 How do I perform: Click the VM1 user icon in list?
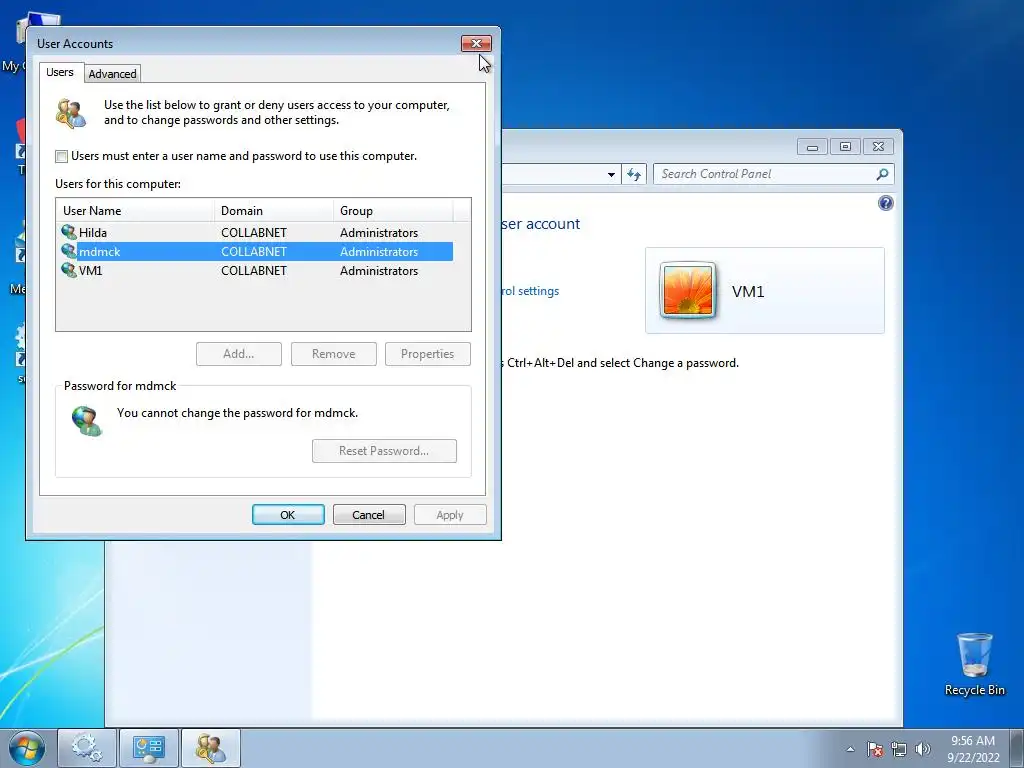[69, 270]
